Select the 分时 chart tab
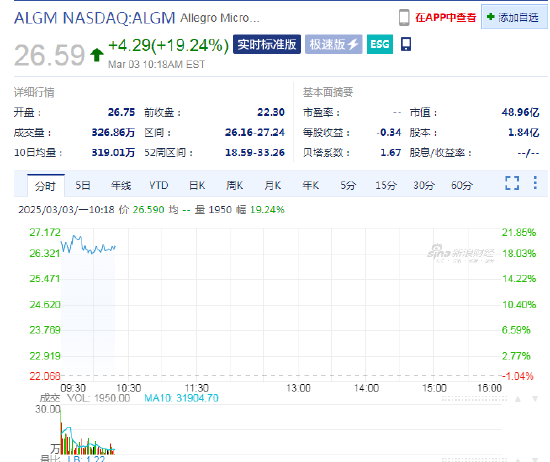 tap(46, 186)
